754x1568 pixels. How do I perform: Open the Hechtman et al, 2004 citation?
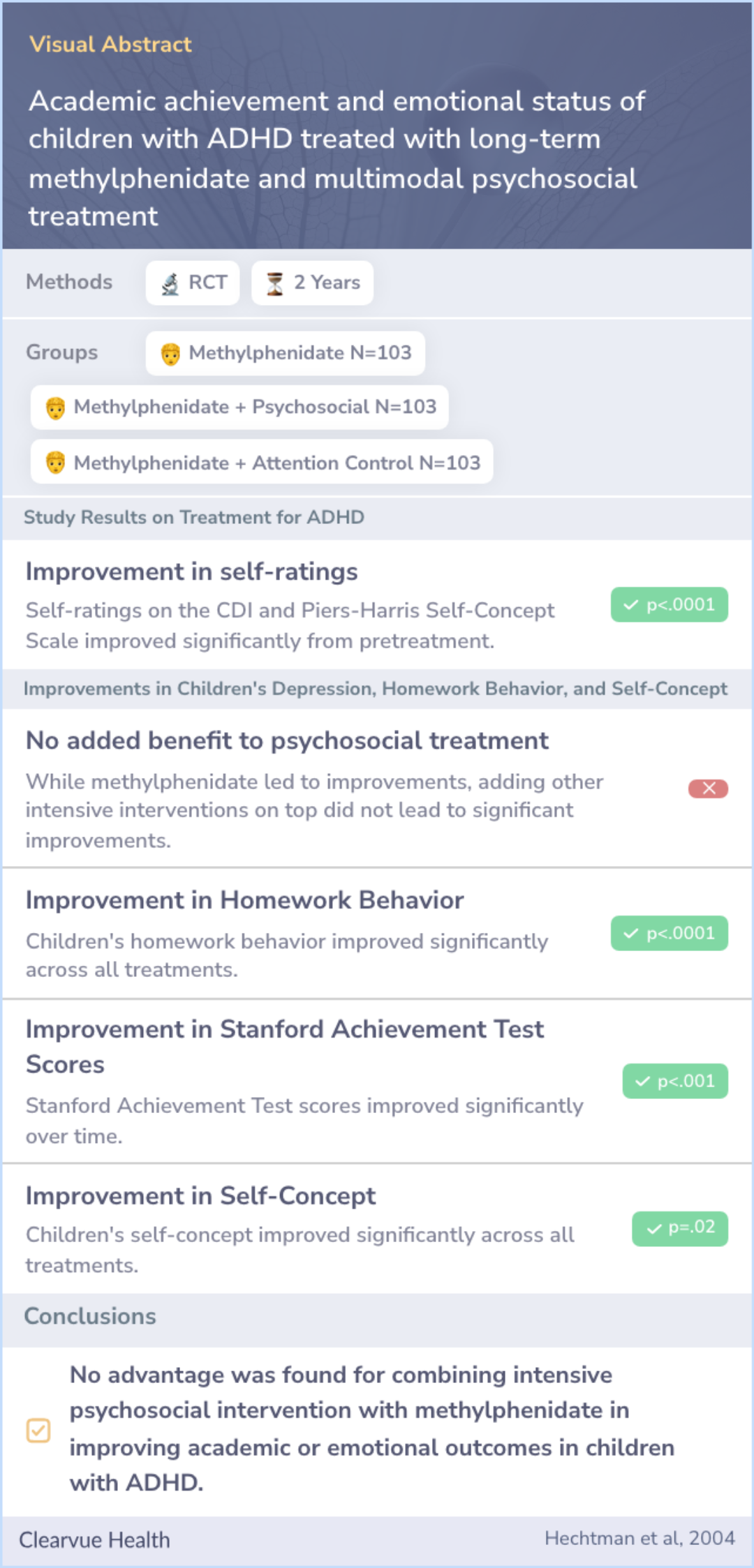(640, 1538)
